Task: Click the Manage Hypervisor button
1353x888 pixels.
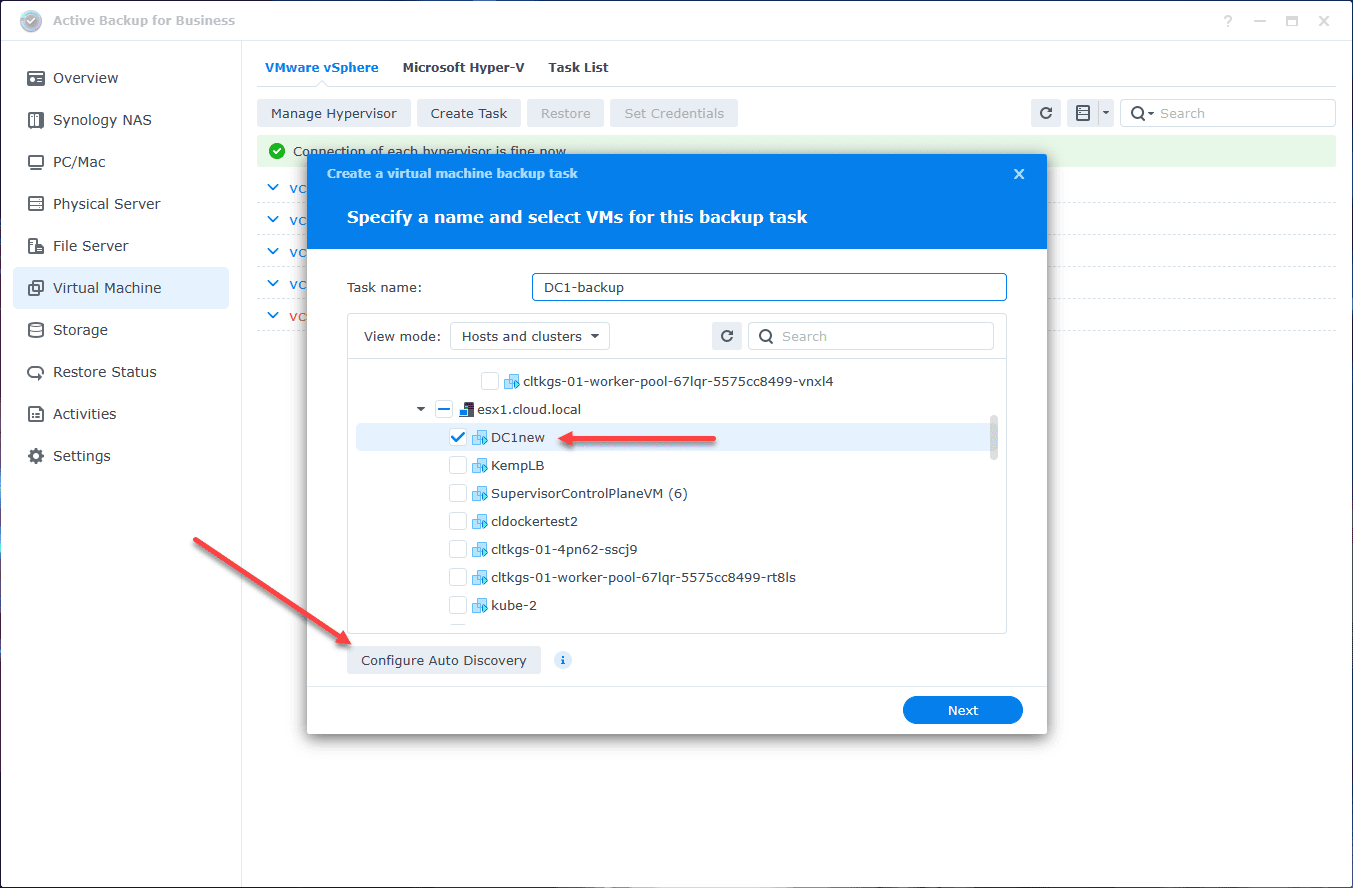Action: [x=334, y=113]
